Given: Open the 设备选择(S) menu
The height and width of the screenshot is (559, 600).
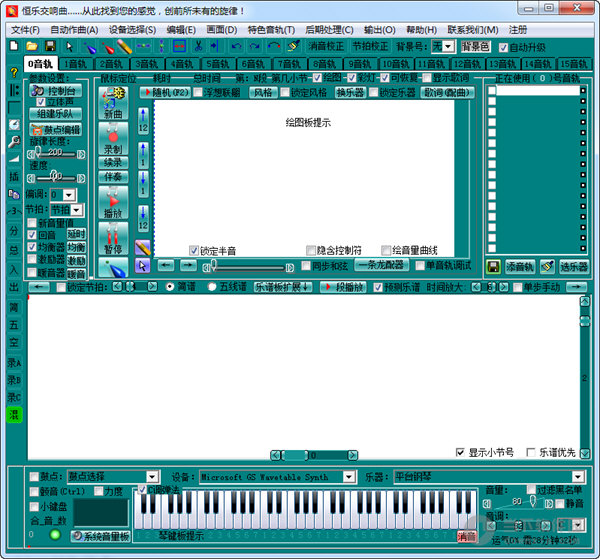Looking at the screenshot, I should click(x=132, y=30).
